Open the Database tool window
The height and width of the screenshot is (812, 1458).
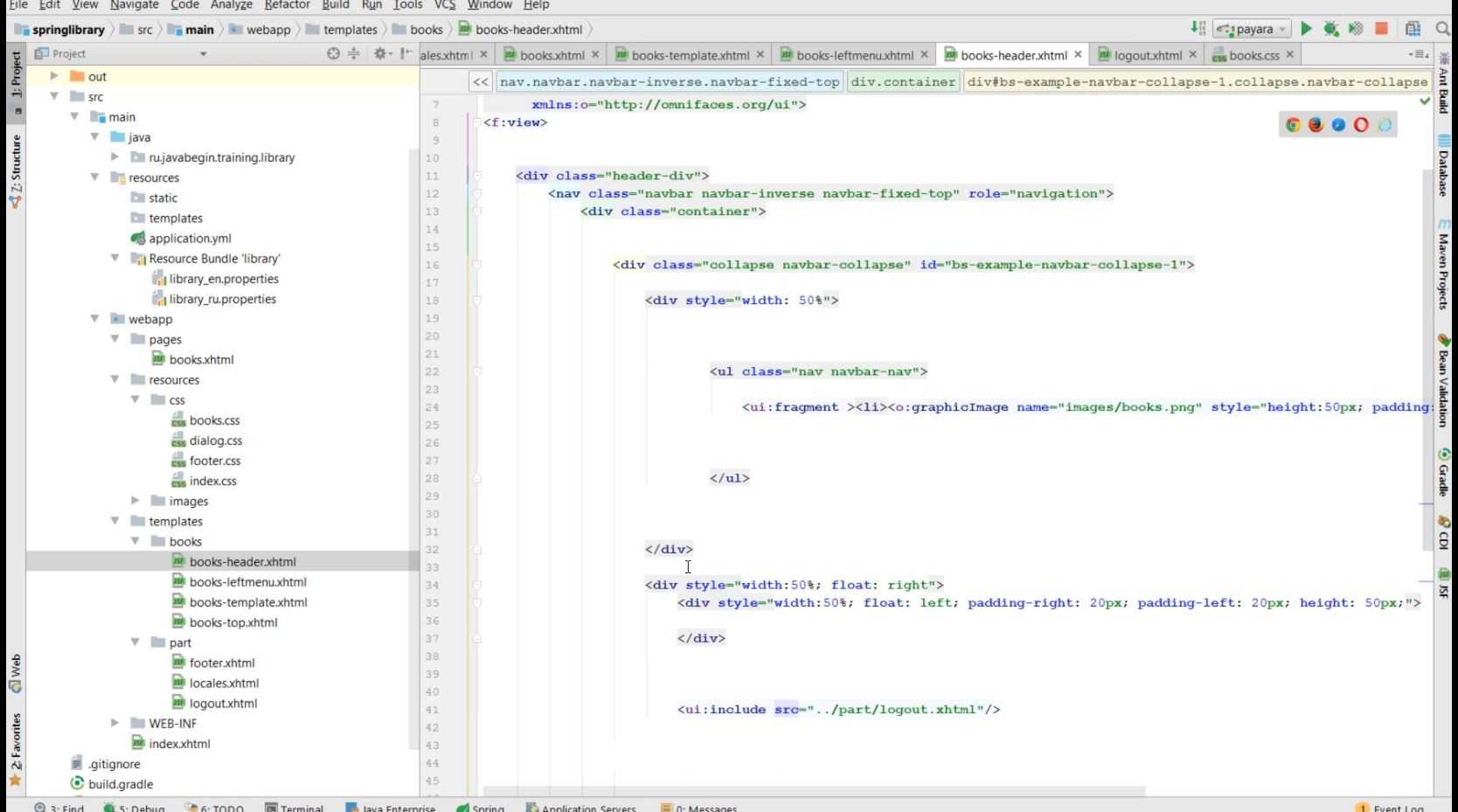1443,166
